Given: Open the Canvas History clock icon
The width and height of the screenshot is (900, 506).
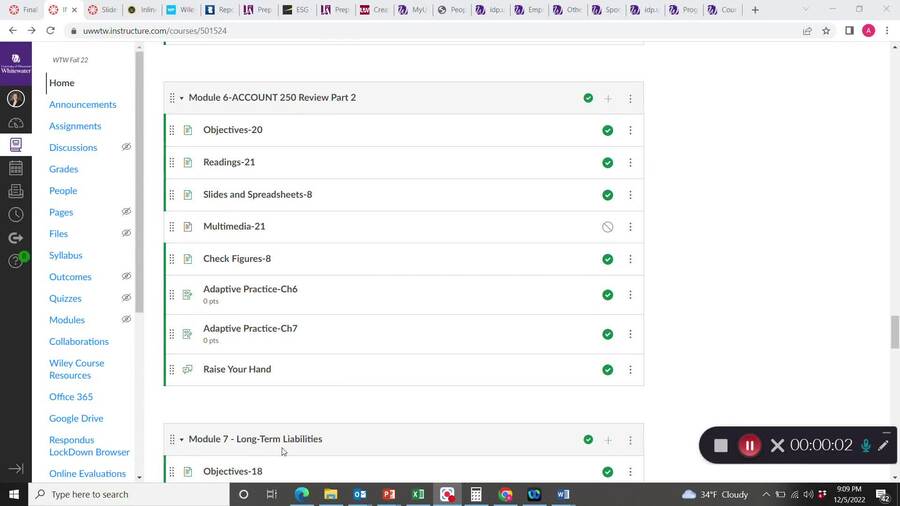Looking at the screenshot, I should point(15,214).
